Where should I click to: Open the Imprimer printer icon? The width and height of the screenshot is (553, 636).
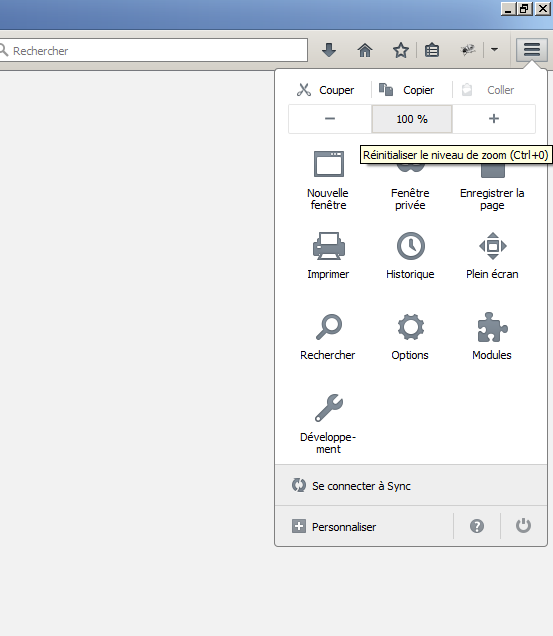328,256
